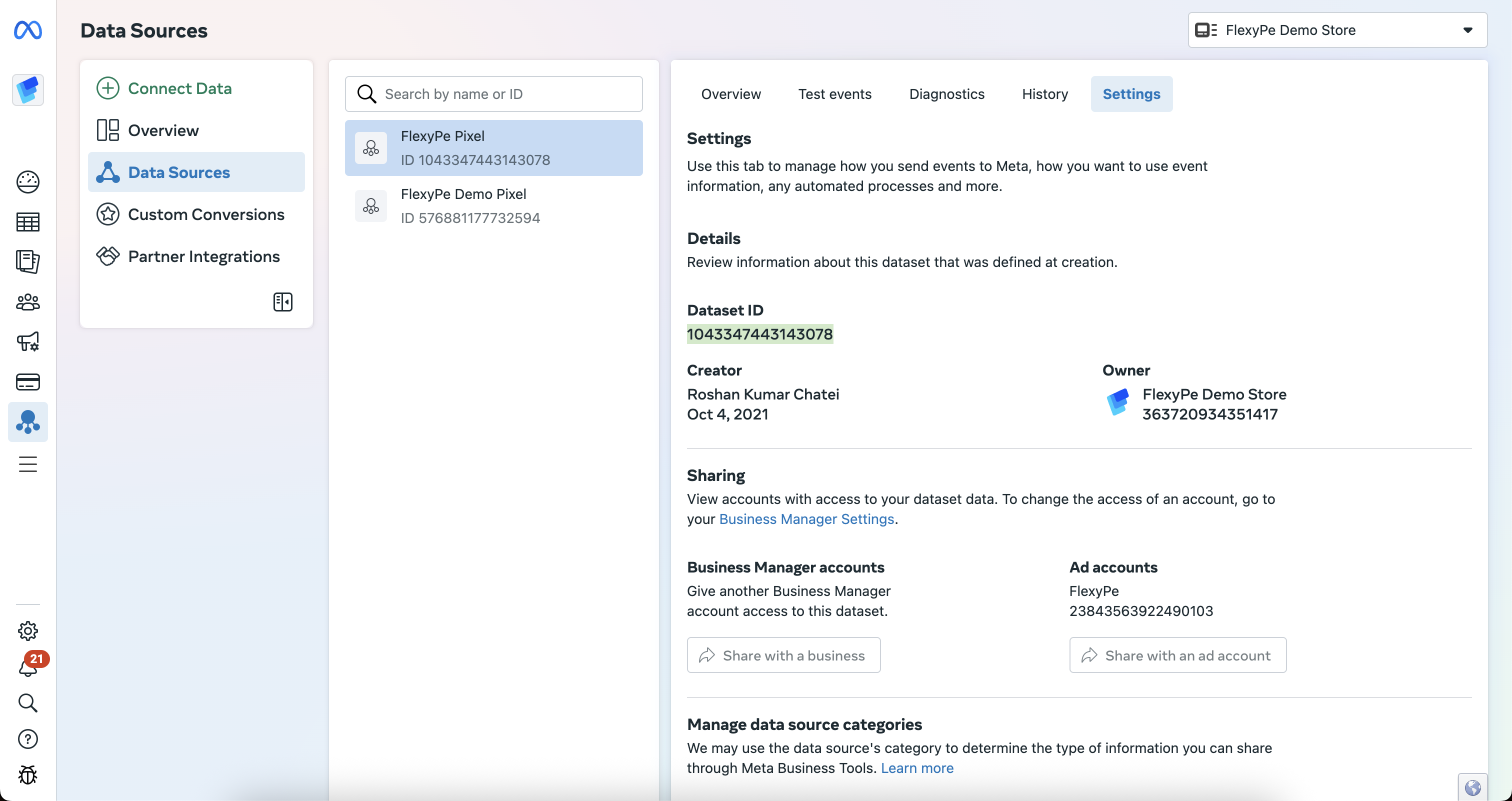Open the dashboard gauge icon in sidebar
1512x801 pixels.
[x=27, y=182]
